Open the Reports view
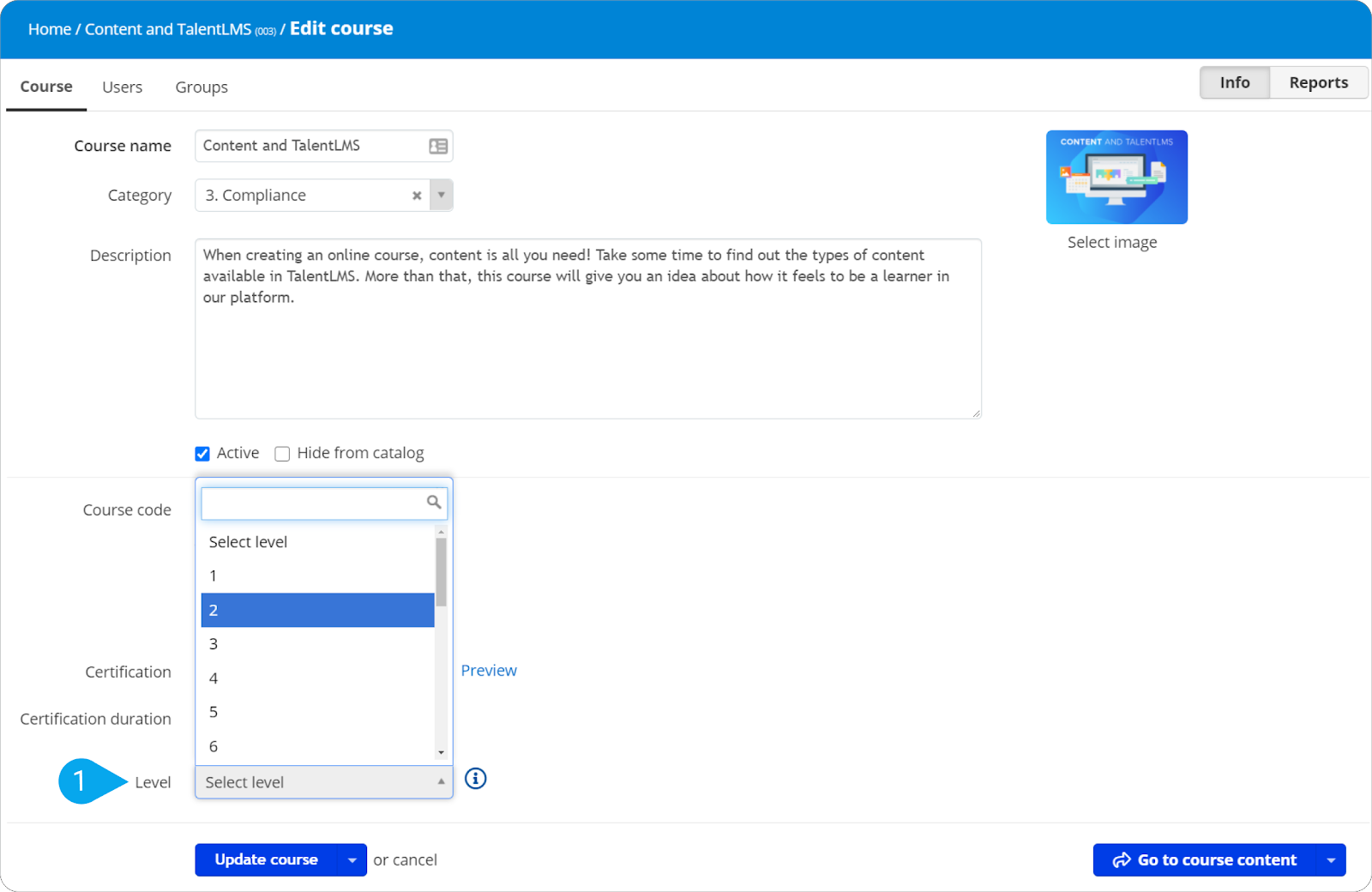 tap(1319, 82)
